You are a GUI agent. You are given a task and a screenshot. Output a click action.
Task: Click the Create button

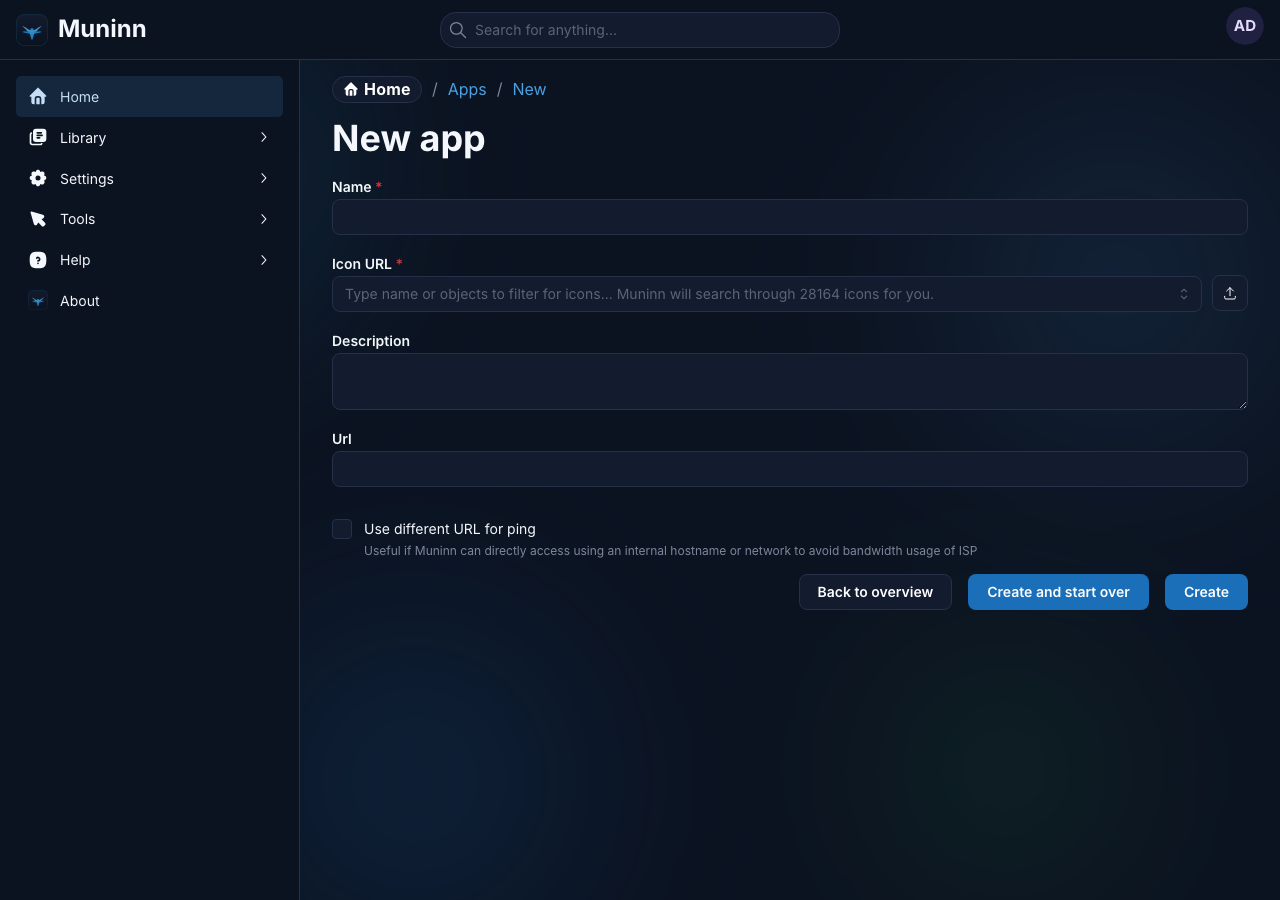pyautogui.click(x=1206, y=592)
